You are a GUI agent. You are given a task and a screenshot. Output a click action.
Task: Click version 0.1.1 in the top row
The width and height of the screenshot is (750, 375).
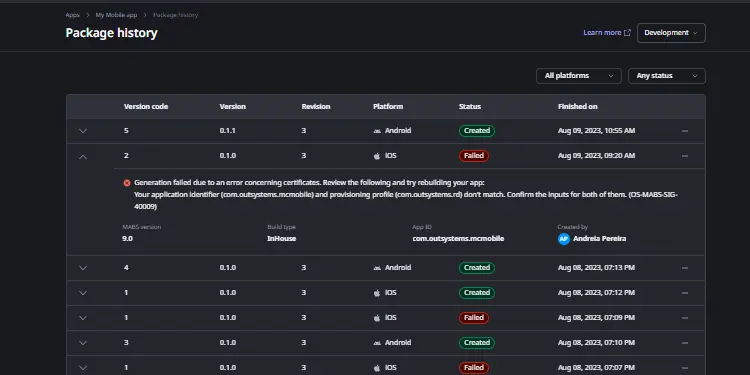coord(228,131)
